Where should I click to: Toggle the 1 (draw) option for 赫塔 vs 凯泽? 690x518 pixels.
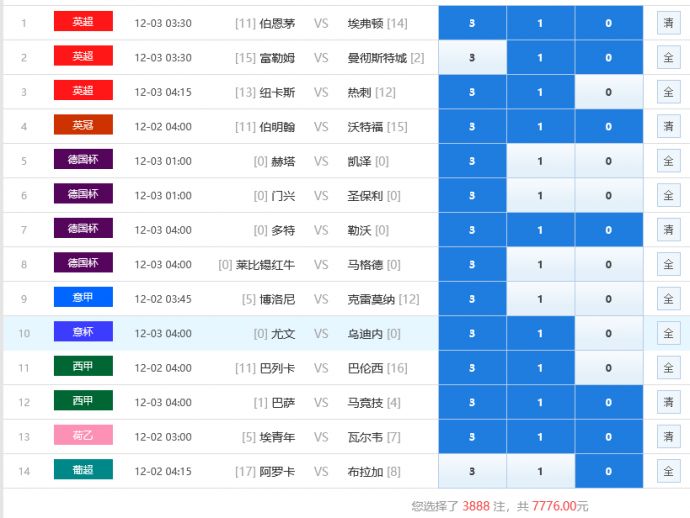tap(540, 161)
